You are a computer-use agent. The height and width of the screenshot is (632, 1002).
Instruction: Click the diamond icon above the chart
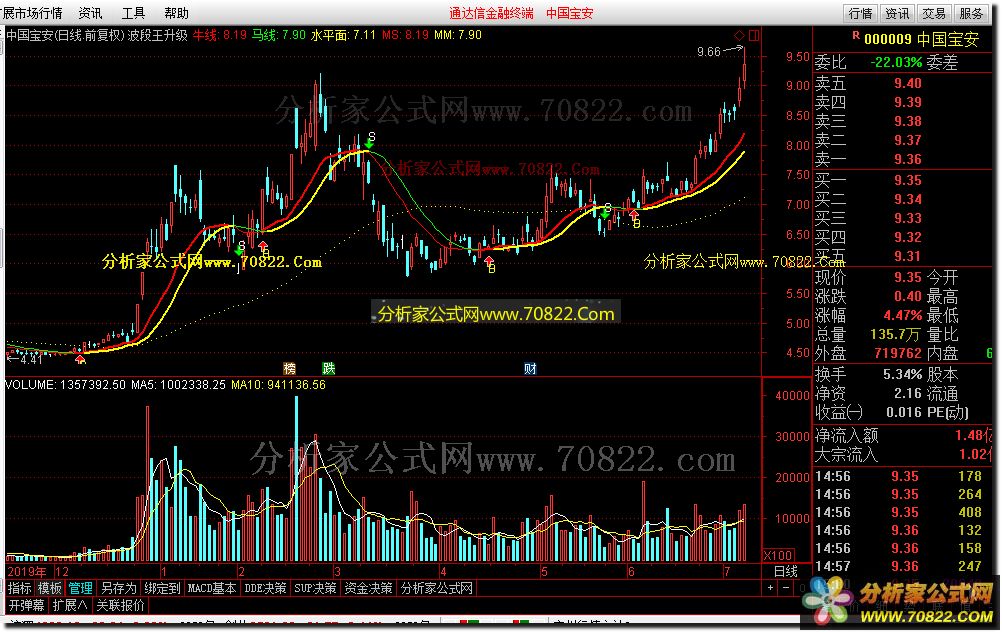point(739,35)
